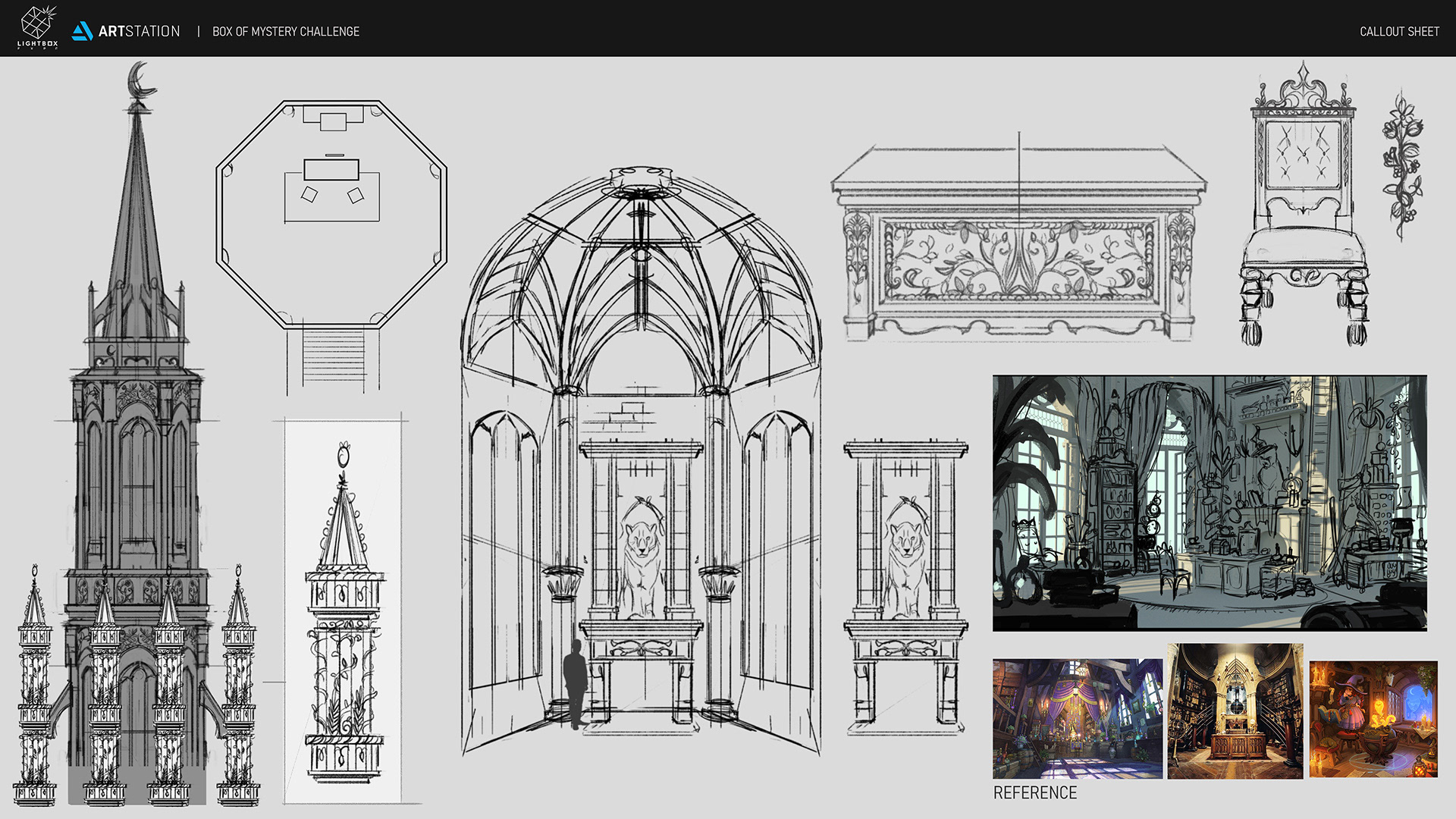Open the witch room reference image
The width and height of the screenshot is (1456, 819).
click(1373, 718)
